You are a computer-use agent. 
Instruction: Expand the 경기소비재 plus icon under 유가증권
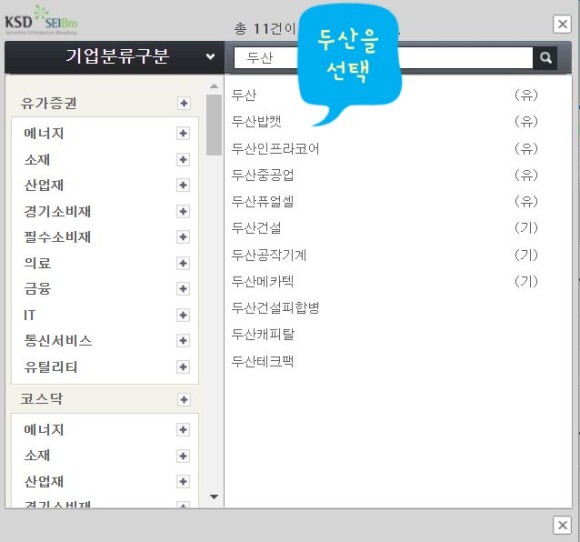[x=183, y=212]
